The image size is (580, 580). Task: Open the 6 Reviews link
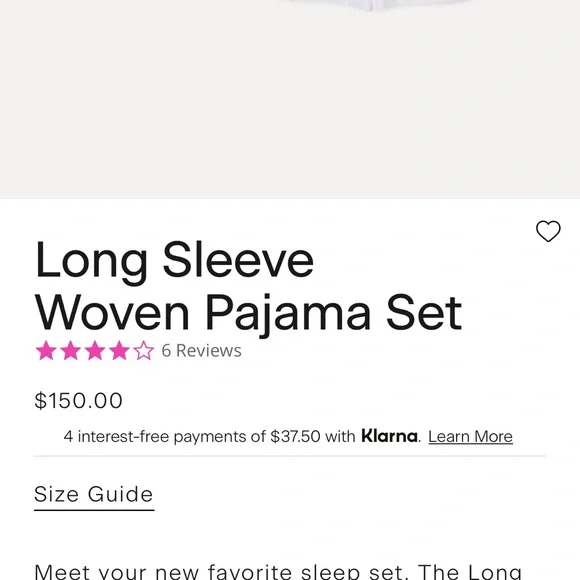click(202, 351)
